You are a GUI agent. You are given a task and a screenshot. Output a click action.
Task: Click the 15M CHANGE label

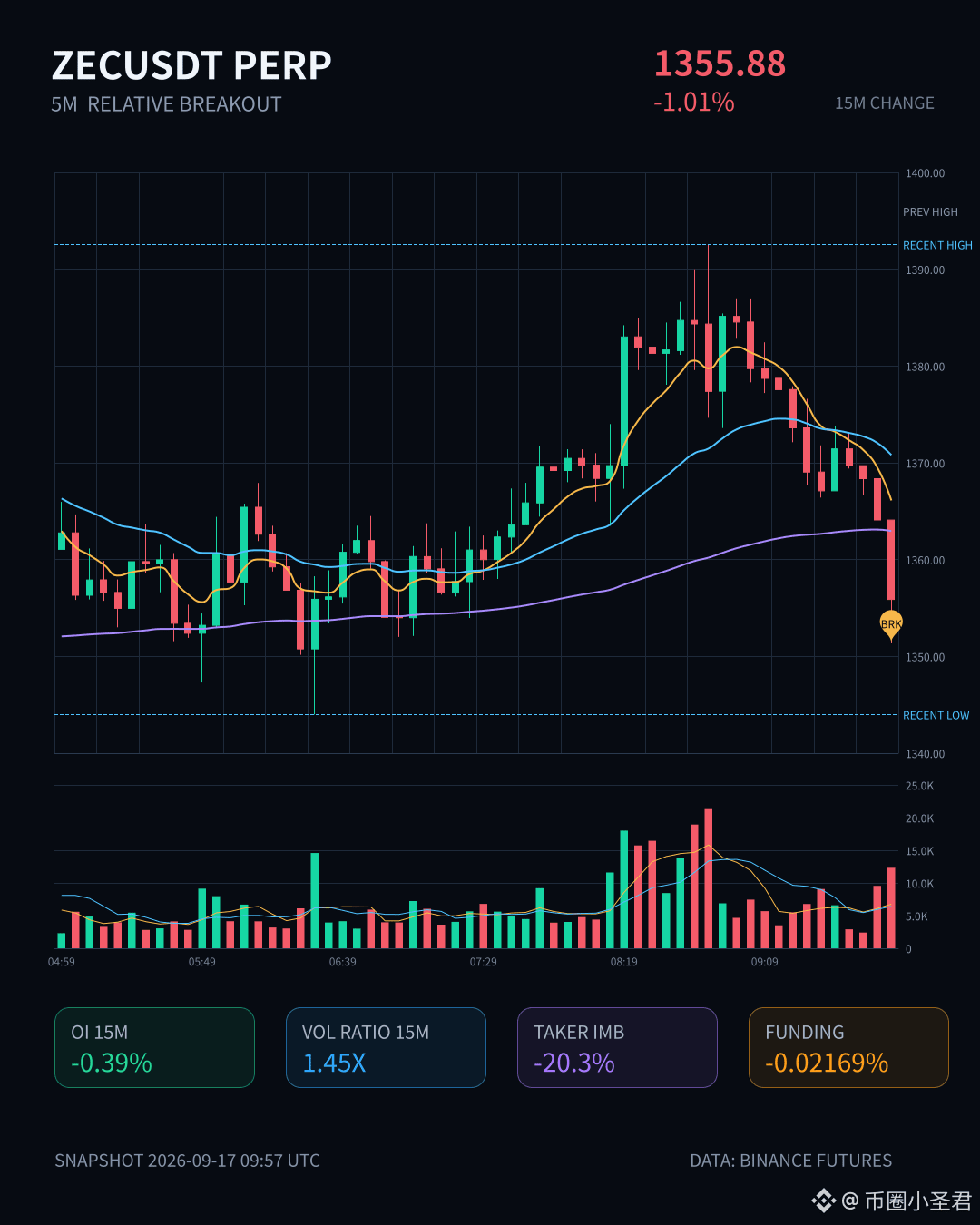[885, 103]
